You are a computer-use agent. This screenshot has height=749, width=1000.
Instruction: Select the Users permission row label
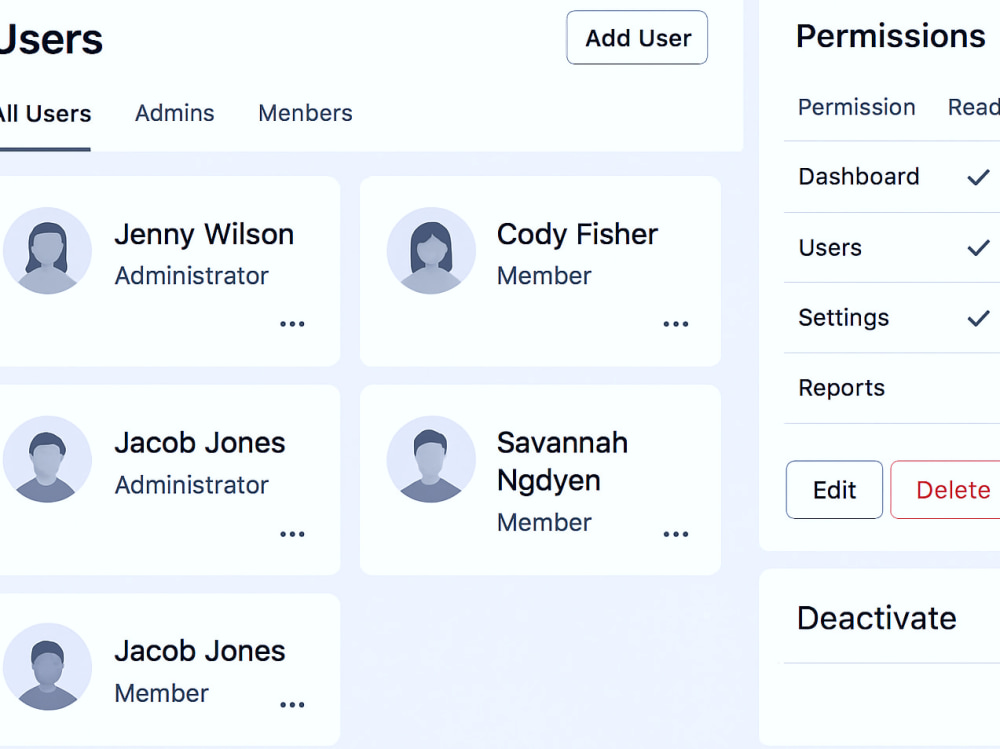pyautogui.click(x=830, y=248)
